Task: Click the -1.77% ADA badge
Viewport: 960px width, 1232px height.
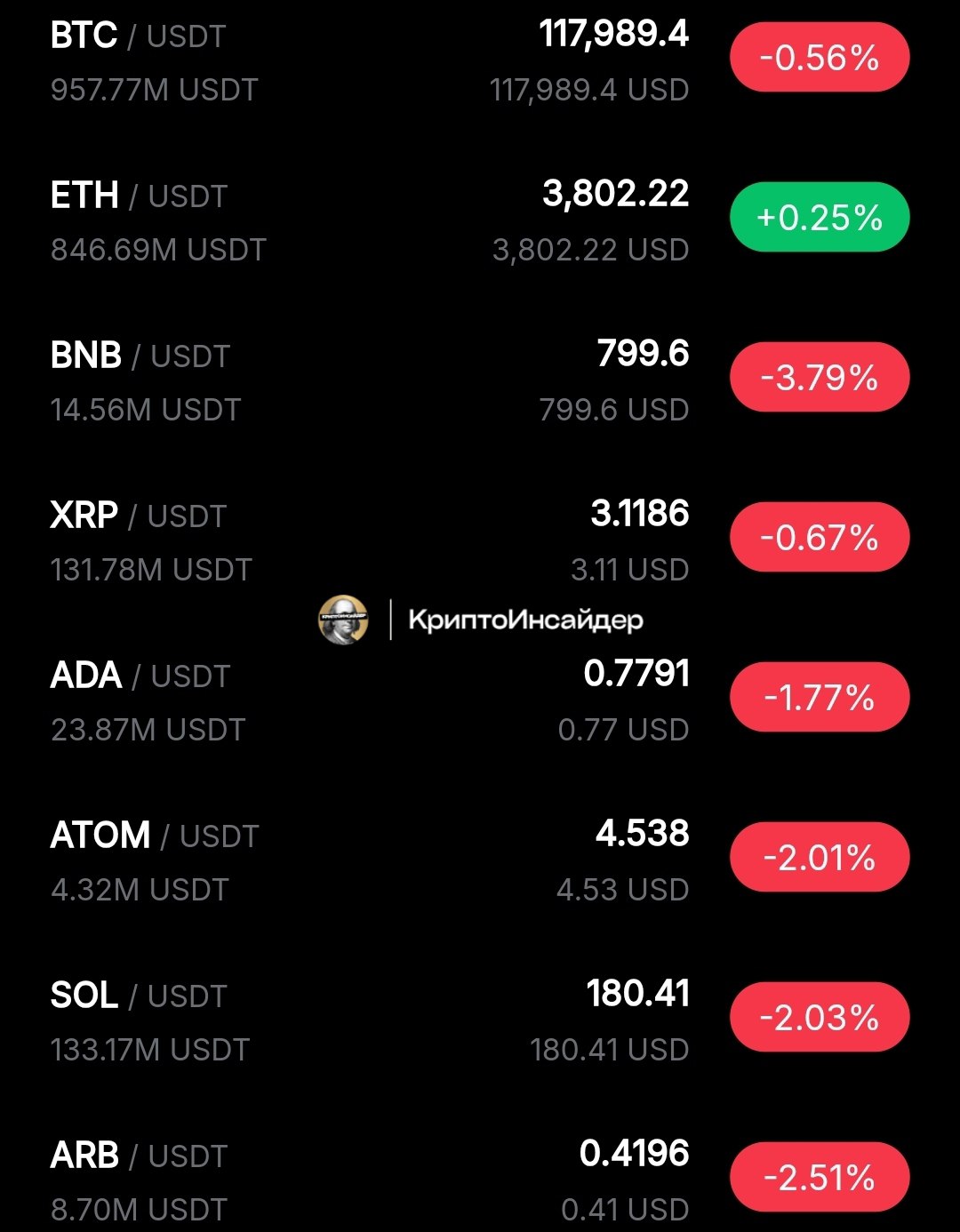Action: 820,697
